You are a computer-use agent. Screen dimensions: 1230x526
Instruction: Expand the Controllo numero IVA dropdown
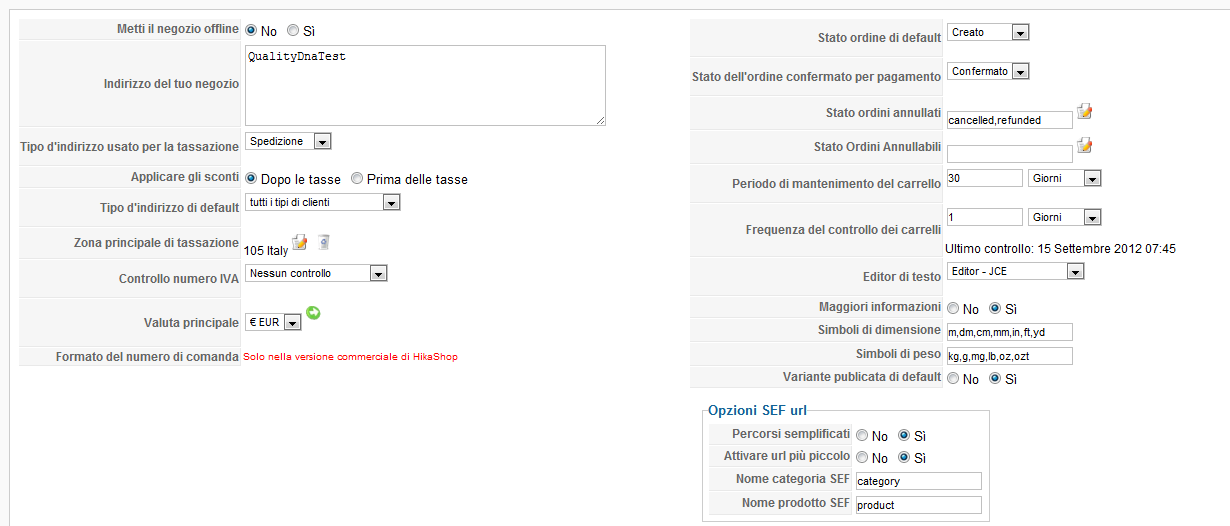[316, 273]
